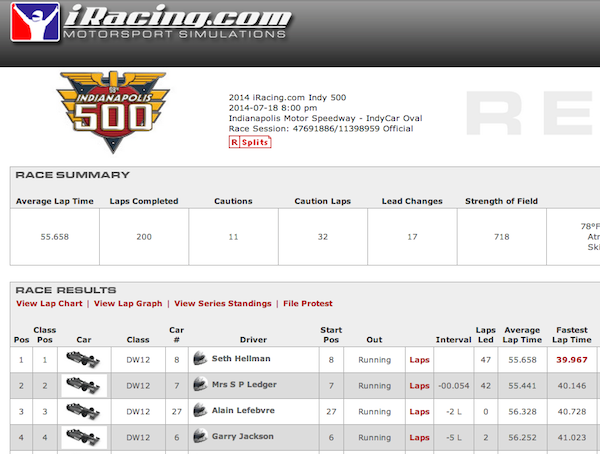
Task: Click Seth Hellman's car thumbnail
Action: 83,360
